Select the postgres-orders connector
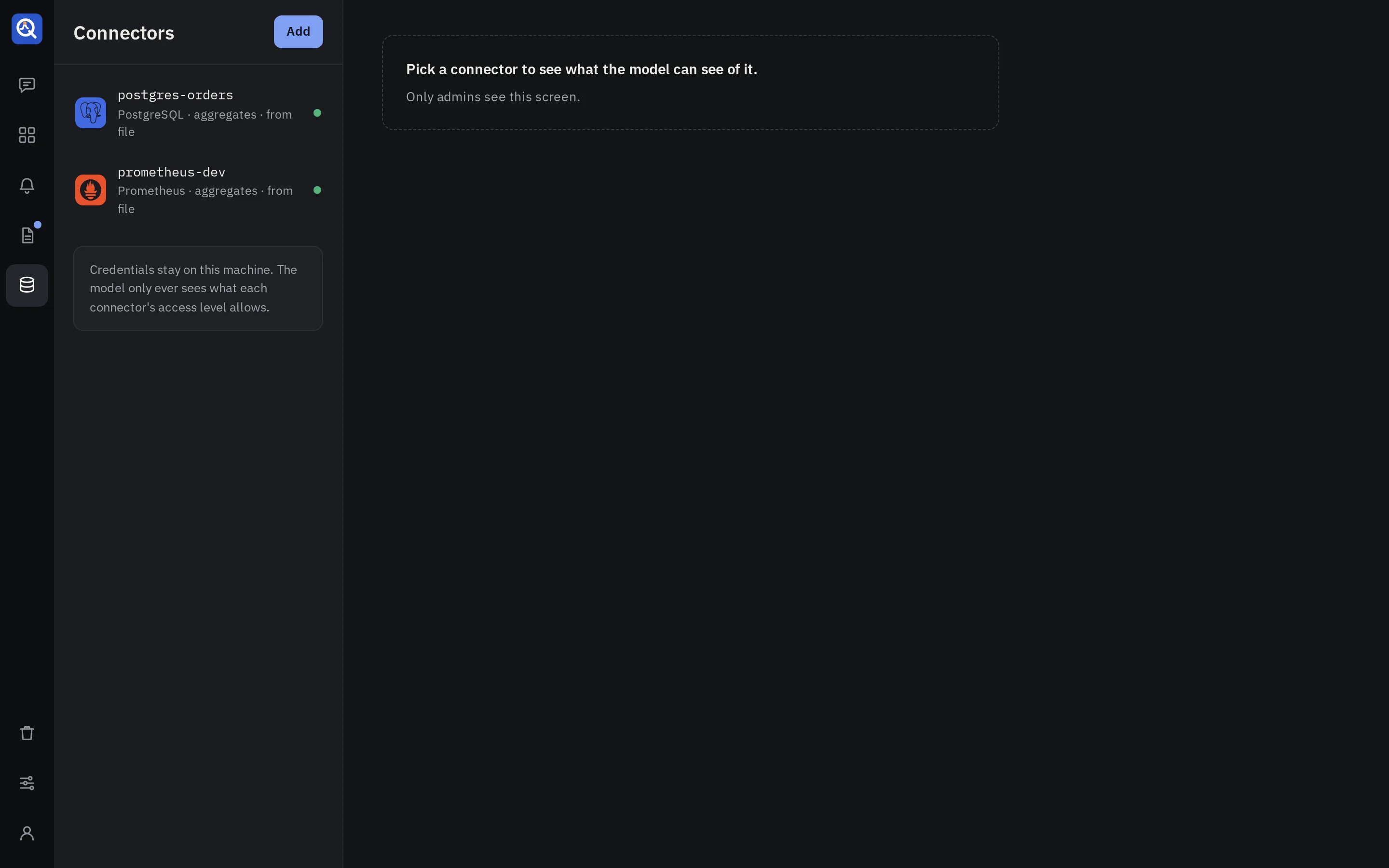 pyautogui.click(x=198, y=113)
